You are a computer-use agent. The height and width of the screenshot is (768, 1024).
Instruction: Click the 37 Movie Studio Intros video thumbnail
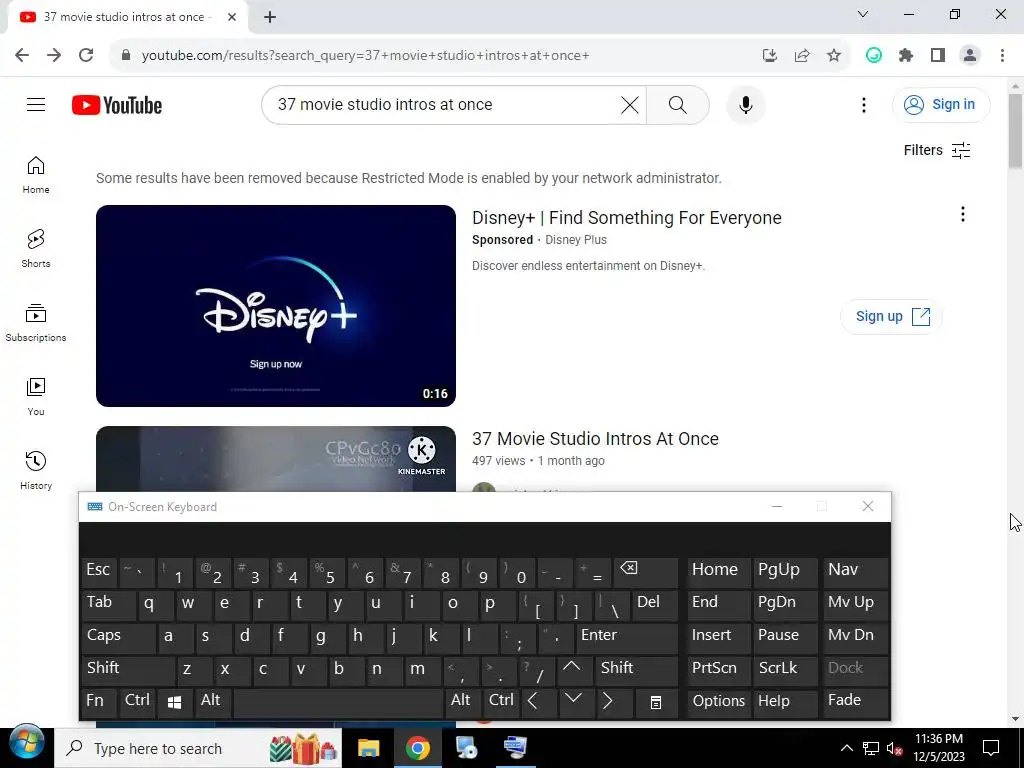[x=276, y=459]
